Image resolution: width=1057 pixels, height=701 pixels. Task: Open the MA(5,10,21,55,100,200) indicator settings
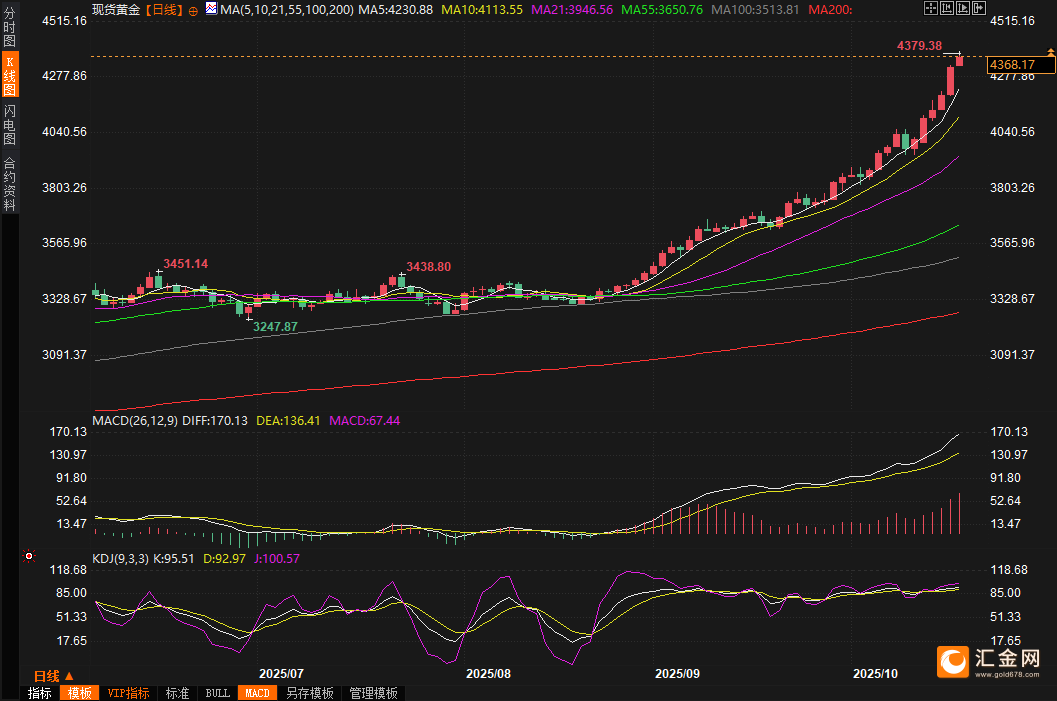[286, 9]
